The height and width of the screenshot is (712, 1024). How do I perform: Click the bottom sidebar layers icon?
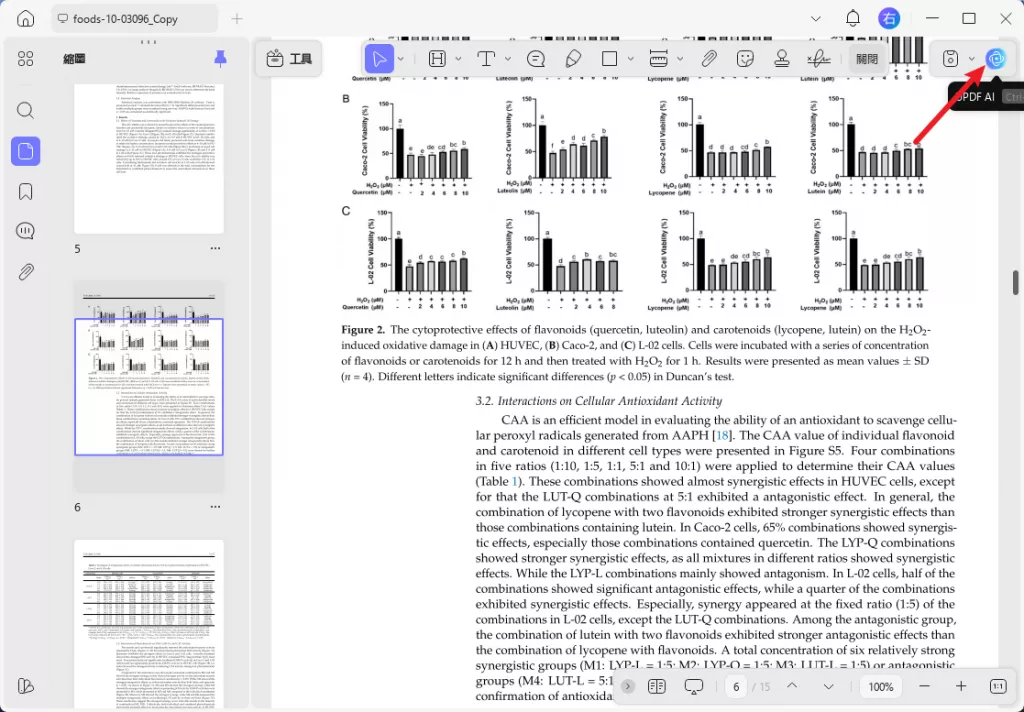[25, 686]
